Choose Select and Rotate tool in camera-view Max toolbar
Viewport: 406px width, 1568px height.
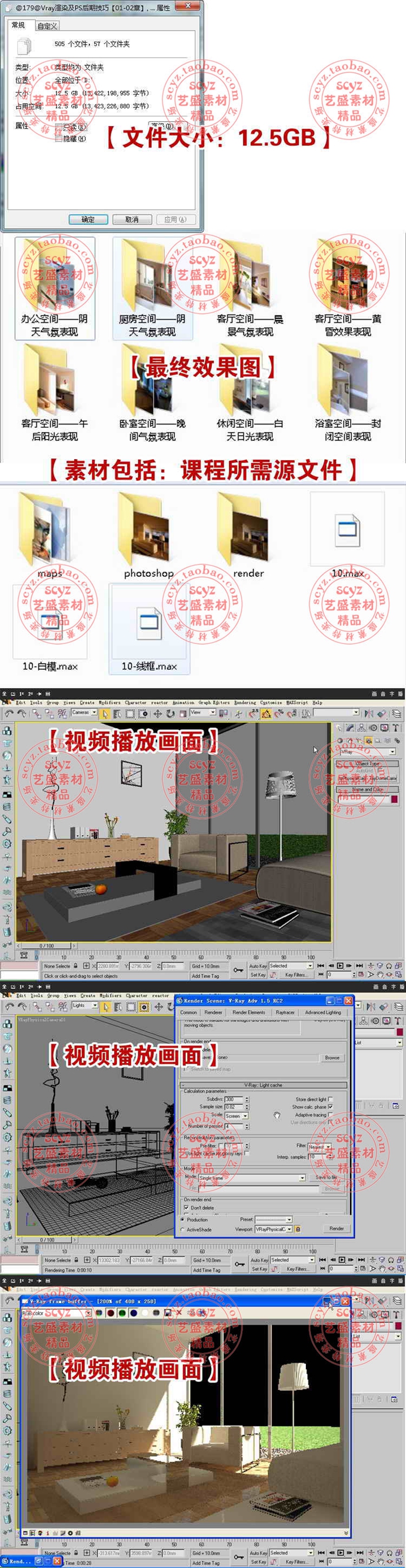point(171,713)
